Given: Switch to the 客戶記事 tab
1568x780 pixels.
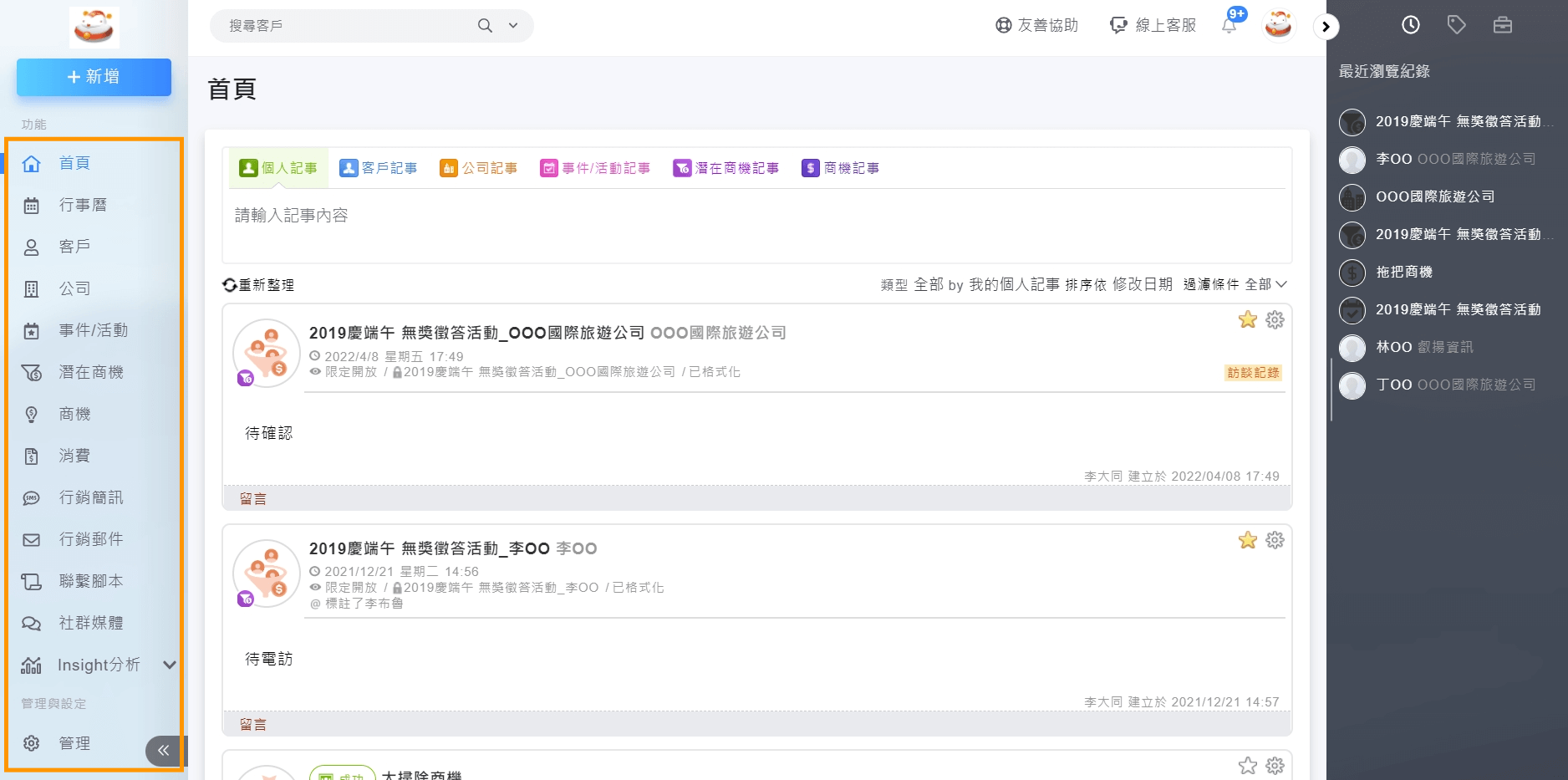Looking at the screenshot, I should tap(379, 168).
